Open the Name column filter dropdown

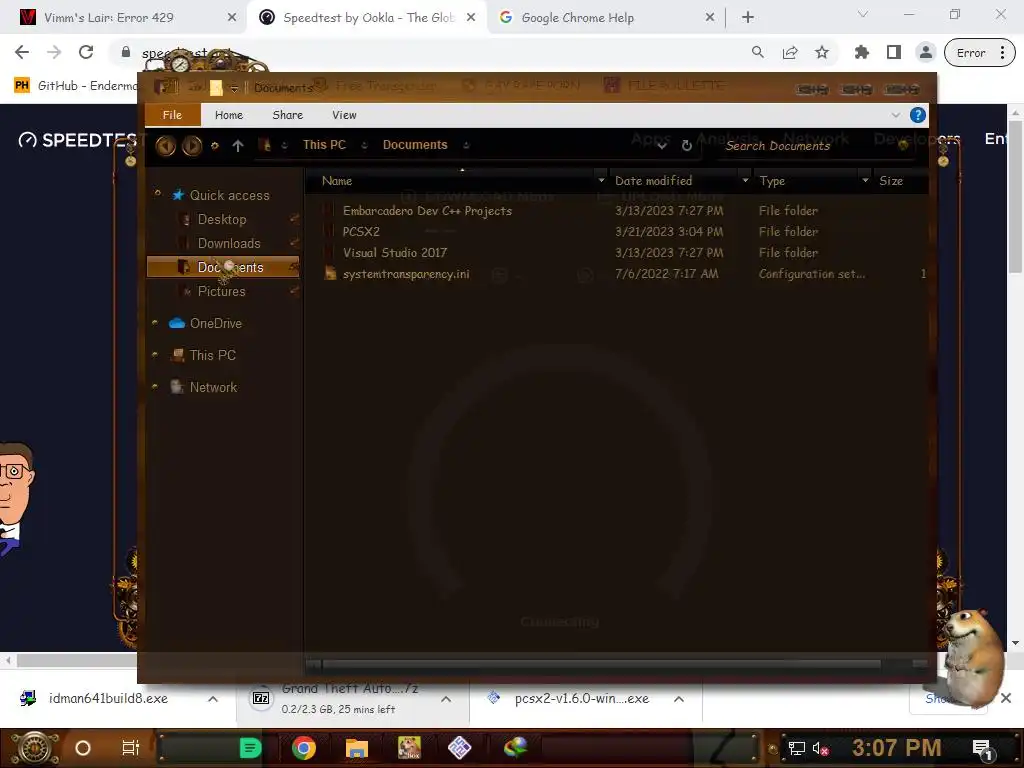(x=601, y=180)
